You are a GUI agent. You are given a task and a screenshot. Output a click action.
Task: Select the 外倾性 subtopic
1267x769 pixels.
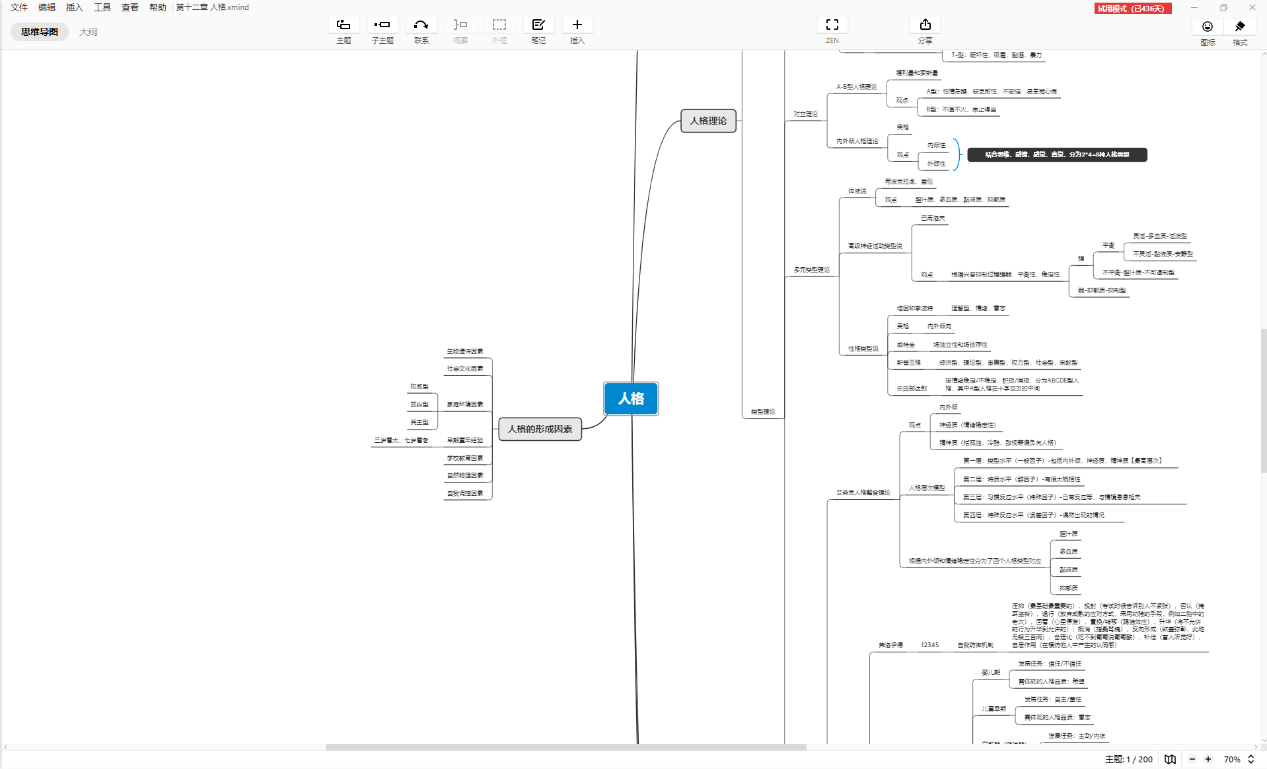[936, 163]
